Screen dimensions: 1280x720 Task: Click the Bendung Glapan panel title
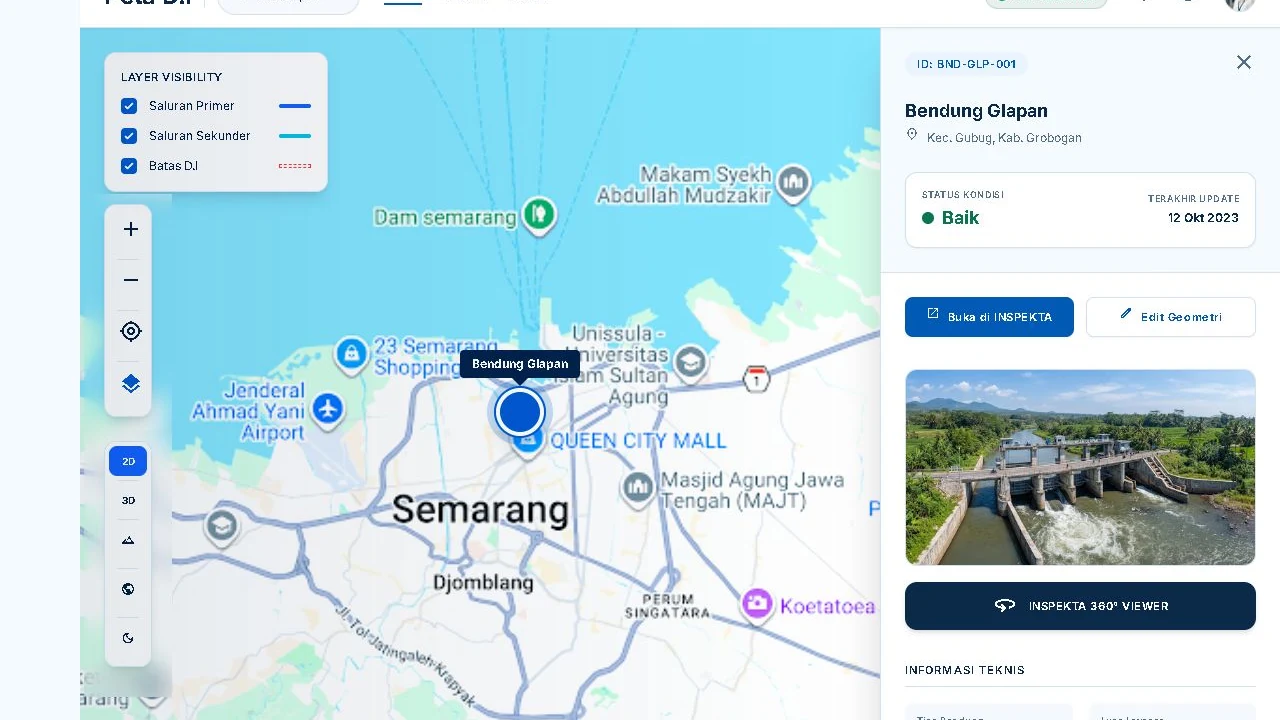pyautogui.click(x=976, y=111)
